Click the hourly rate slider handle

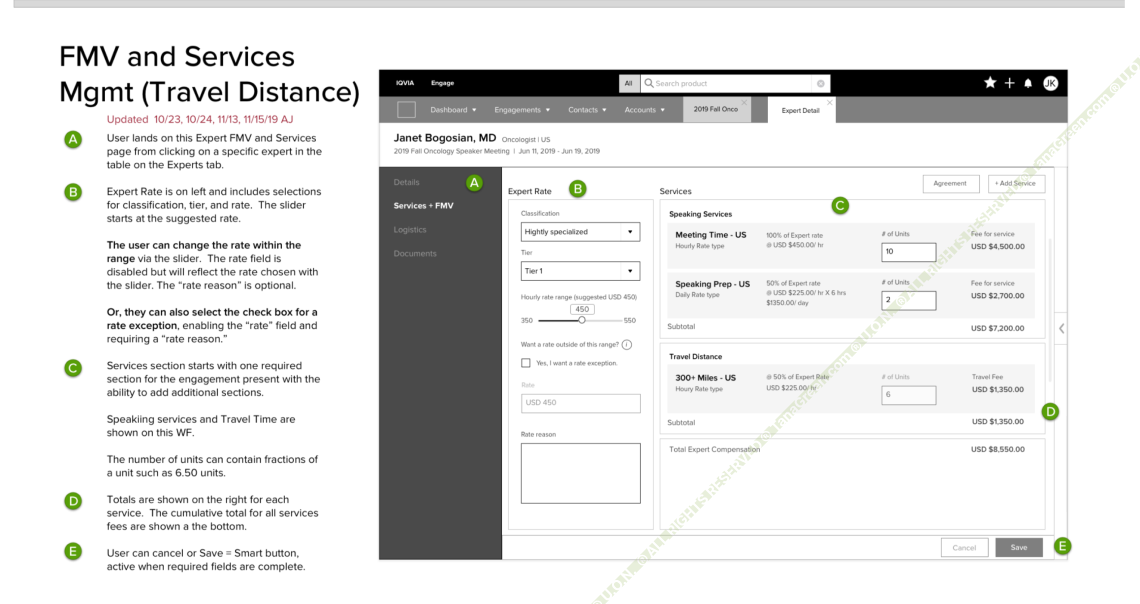tap(582, 320)
